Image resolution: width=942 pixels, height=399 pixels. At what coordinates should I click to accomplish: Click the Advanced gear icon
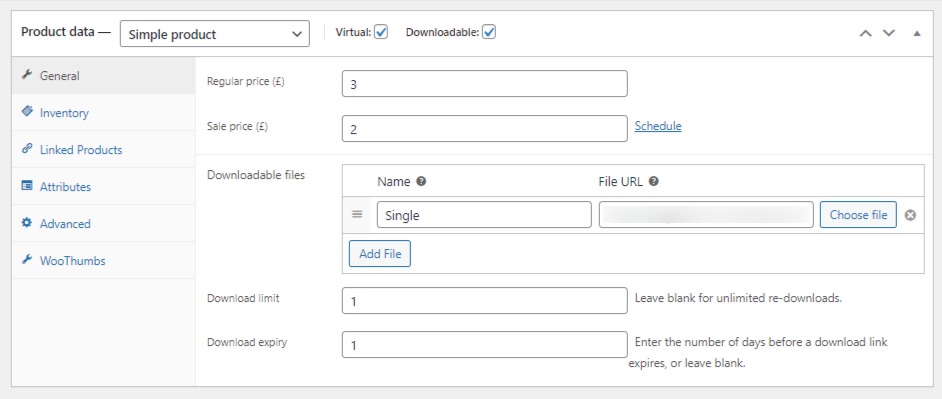(x=26, y=223)
